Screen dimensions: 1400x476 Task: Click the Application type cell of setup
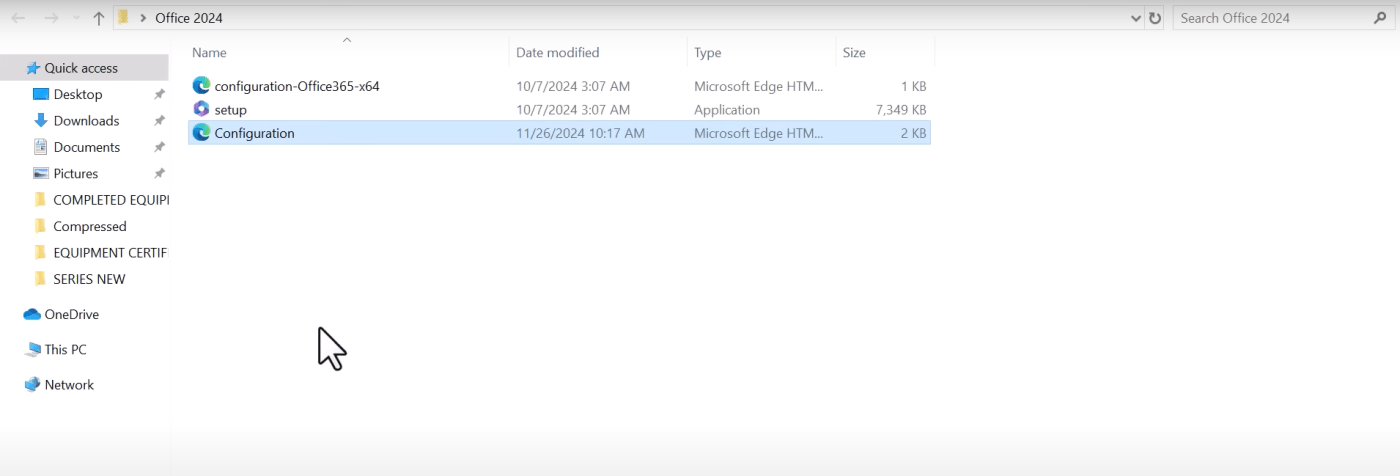727,110
